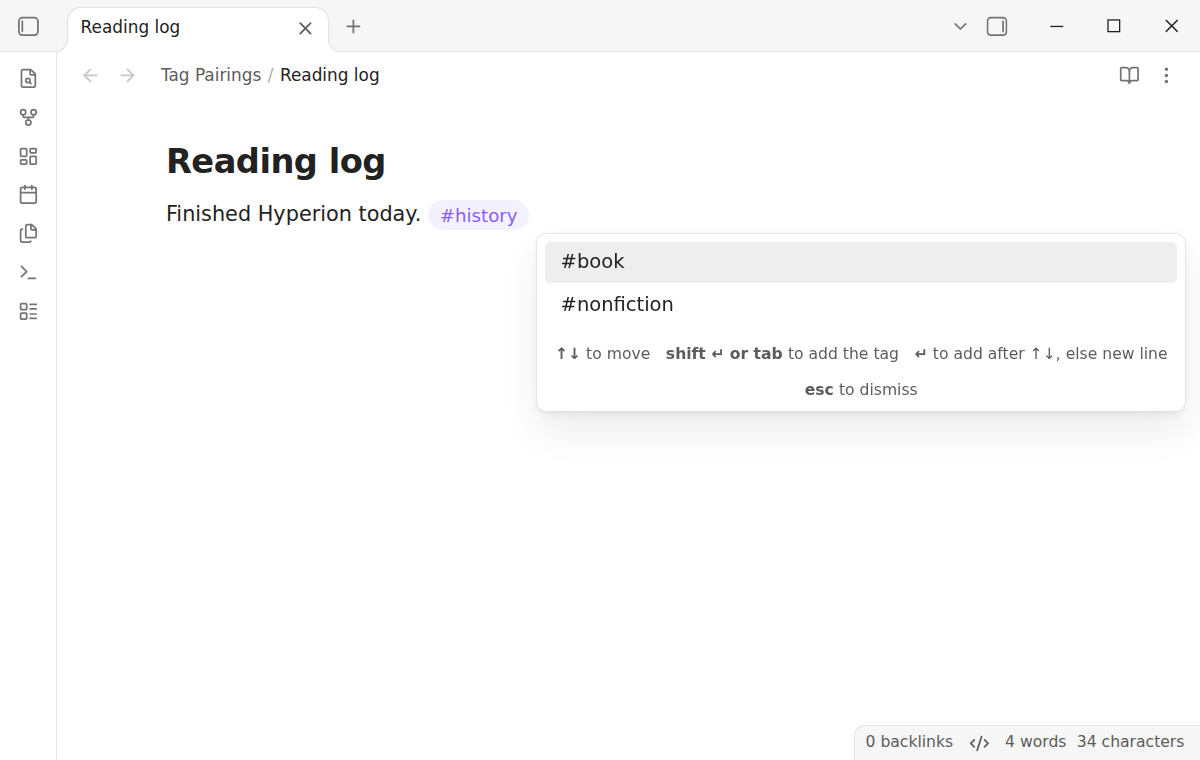
Task: Choose the #book tag suggestion
Action: [861, 262]
